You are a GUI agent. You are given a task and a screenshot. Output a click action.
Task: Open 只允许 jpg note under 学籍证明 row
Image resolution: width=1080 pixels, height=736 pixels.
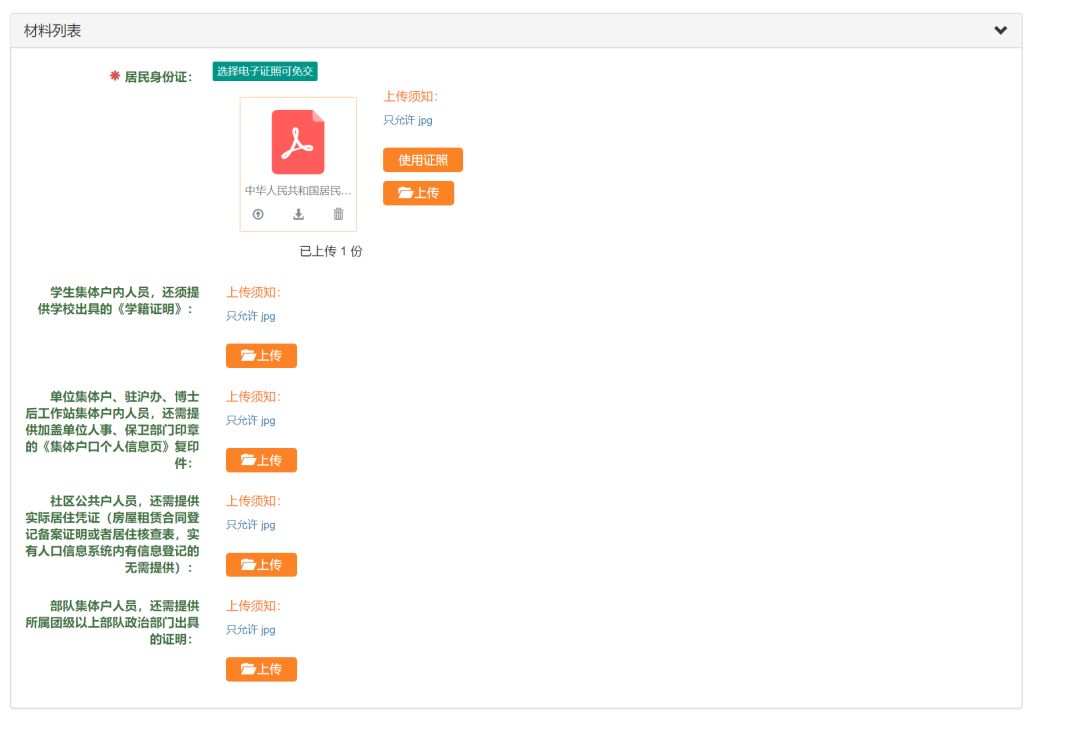pyautogui.click(x=250, y=316)
